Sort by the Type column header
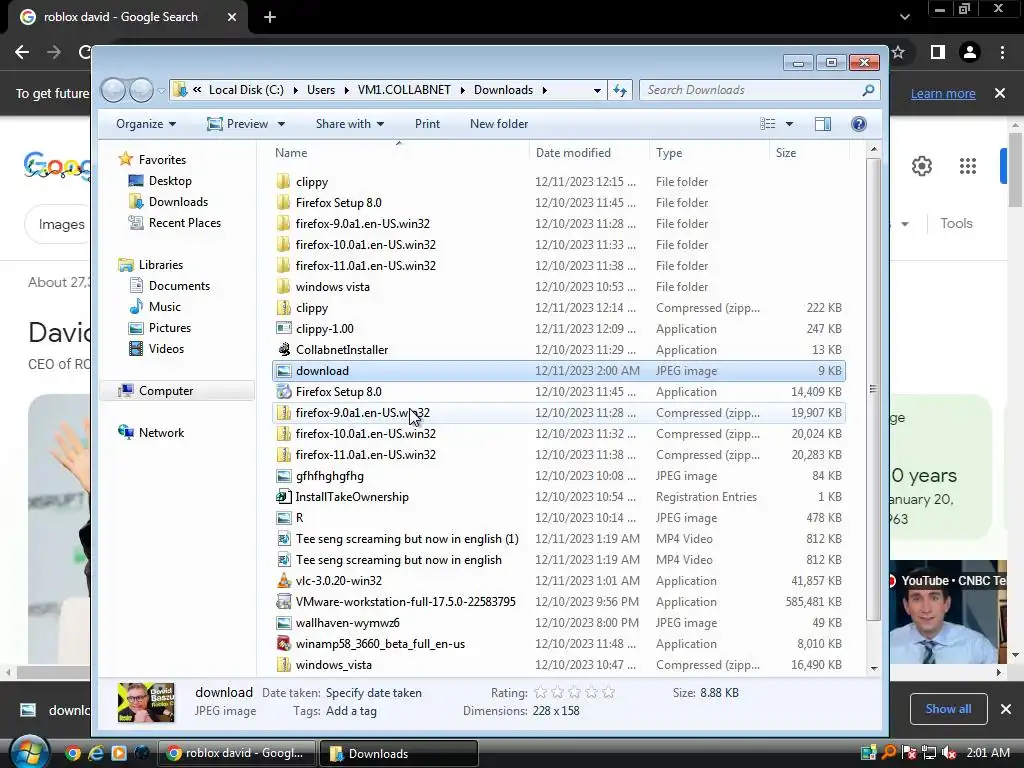Screen dimensions: 1024x768 (x=709, y=153)
